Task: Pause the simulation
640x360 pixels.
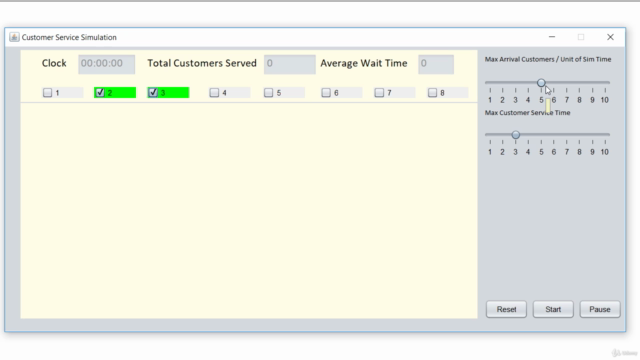Action: click(x=600, y=309)
